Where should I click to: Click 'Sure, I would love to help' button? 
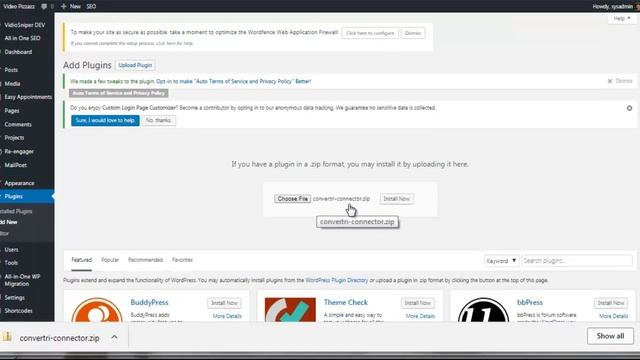pos(105,120)
